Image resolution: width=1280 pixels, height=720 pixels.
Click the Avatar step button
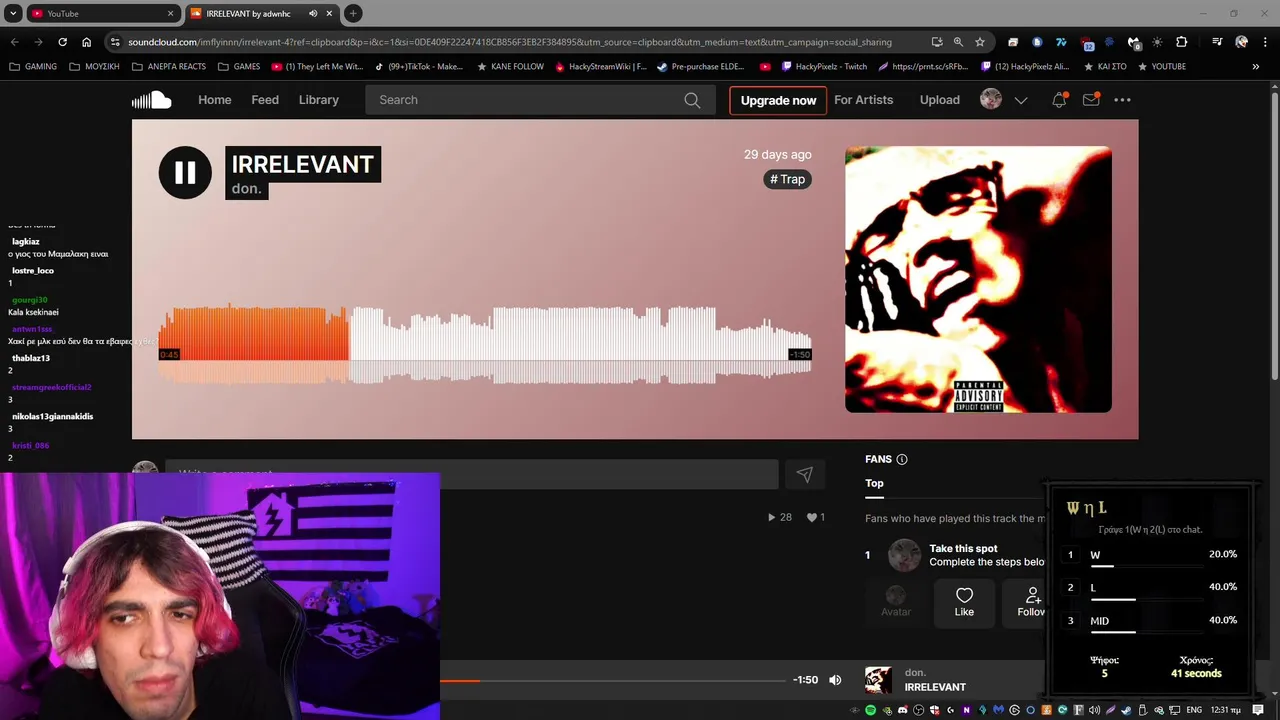click(896, 602)
